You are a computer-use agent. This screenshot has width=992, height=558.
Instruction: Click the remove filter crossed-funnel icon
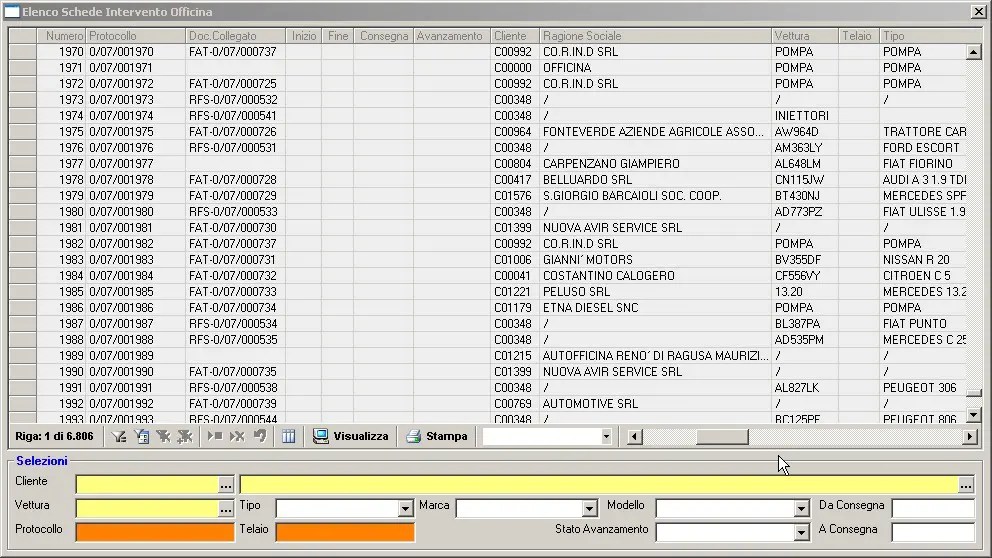(x=163, y=437)
